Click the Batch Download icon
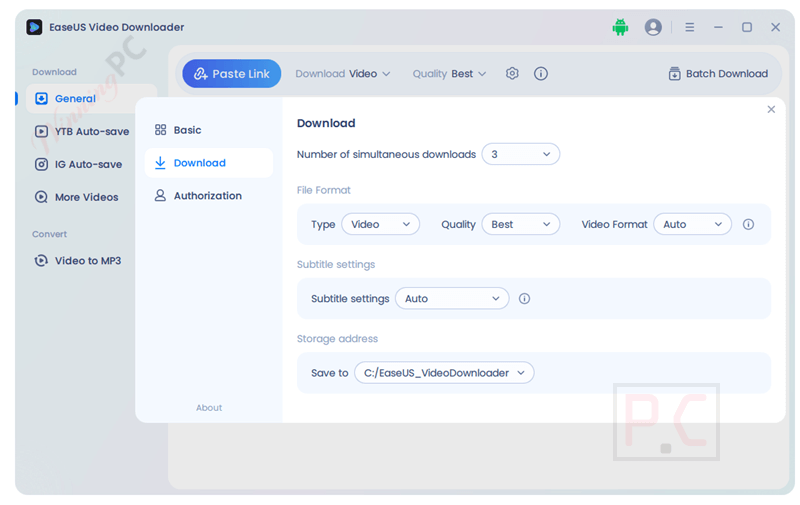The width and height of the screenshot is (800, 505). pyautogui.click(x=674, y=73)
